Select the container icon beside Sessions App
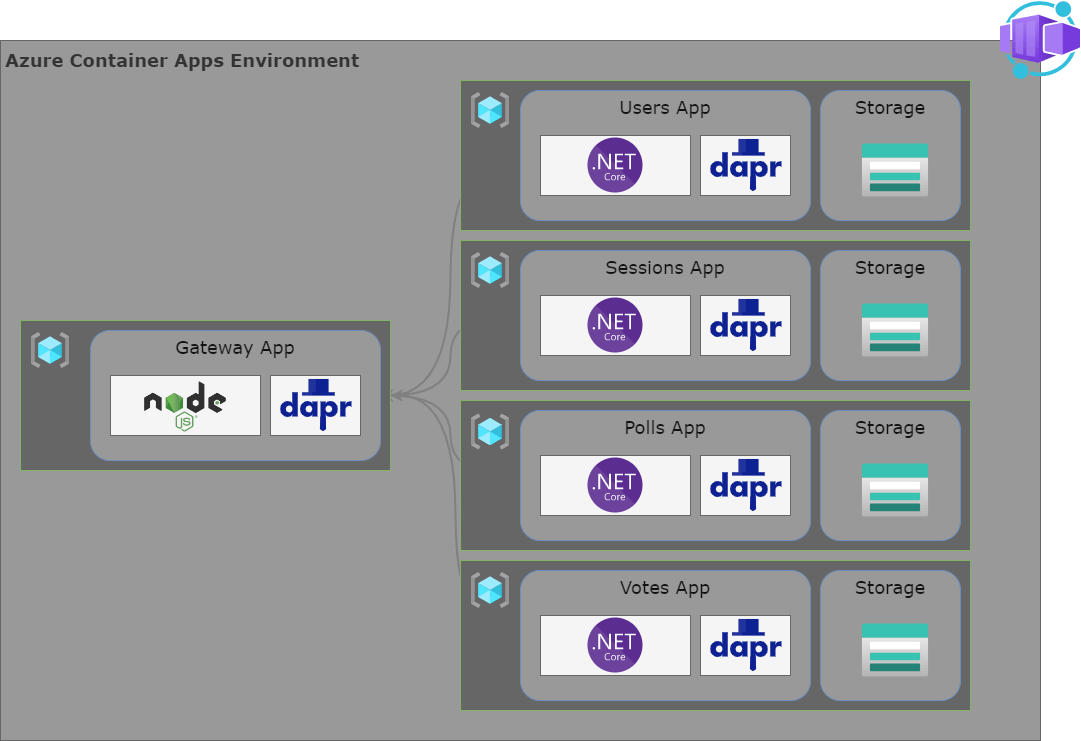Viewport: 1081px width, 741px height. (x=489, y=270)
